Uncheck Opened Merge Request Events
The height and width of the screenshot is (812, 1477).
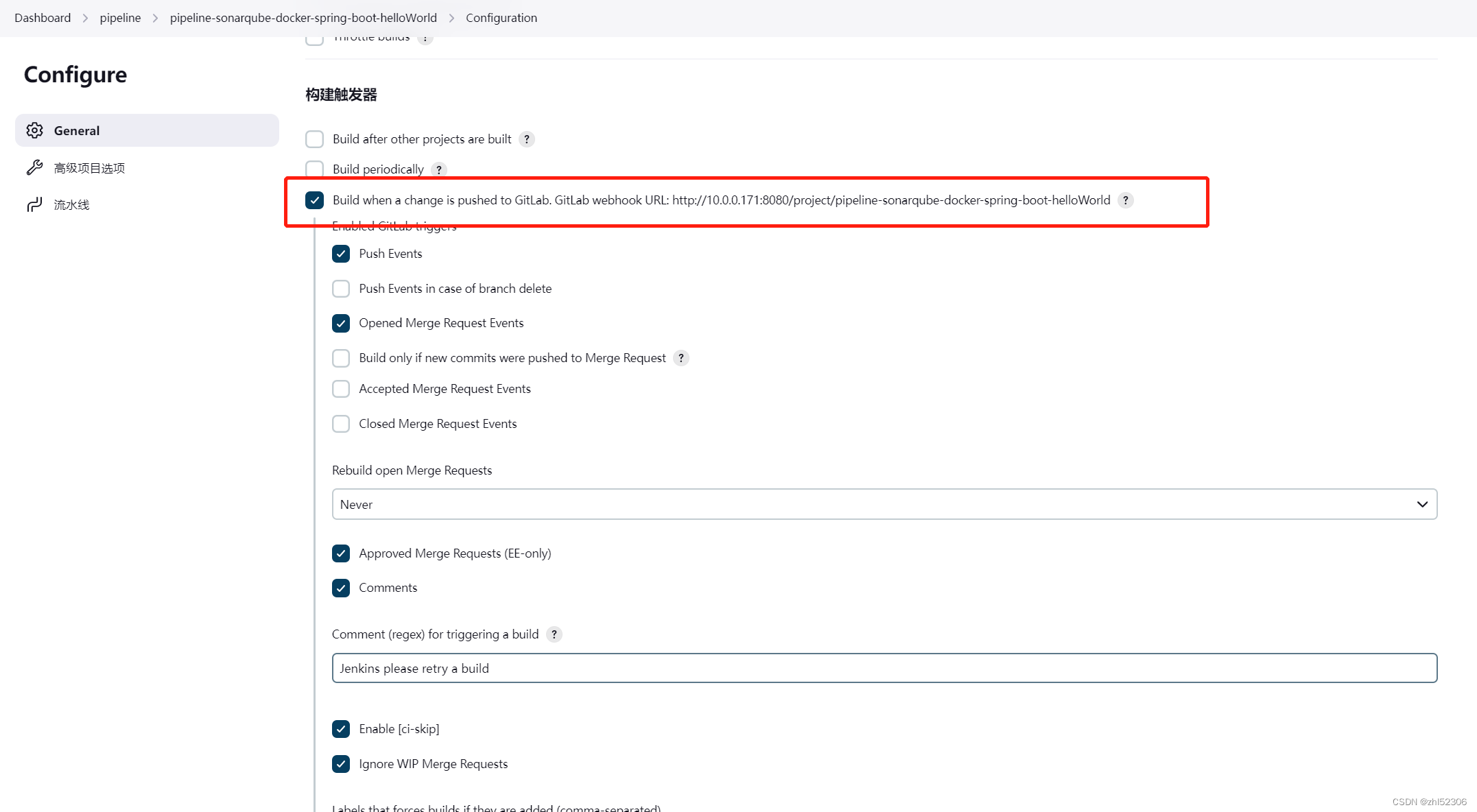point(341,323)
